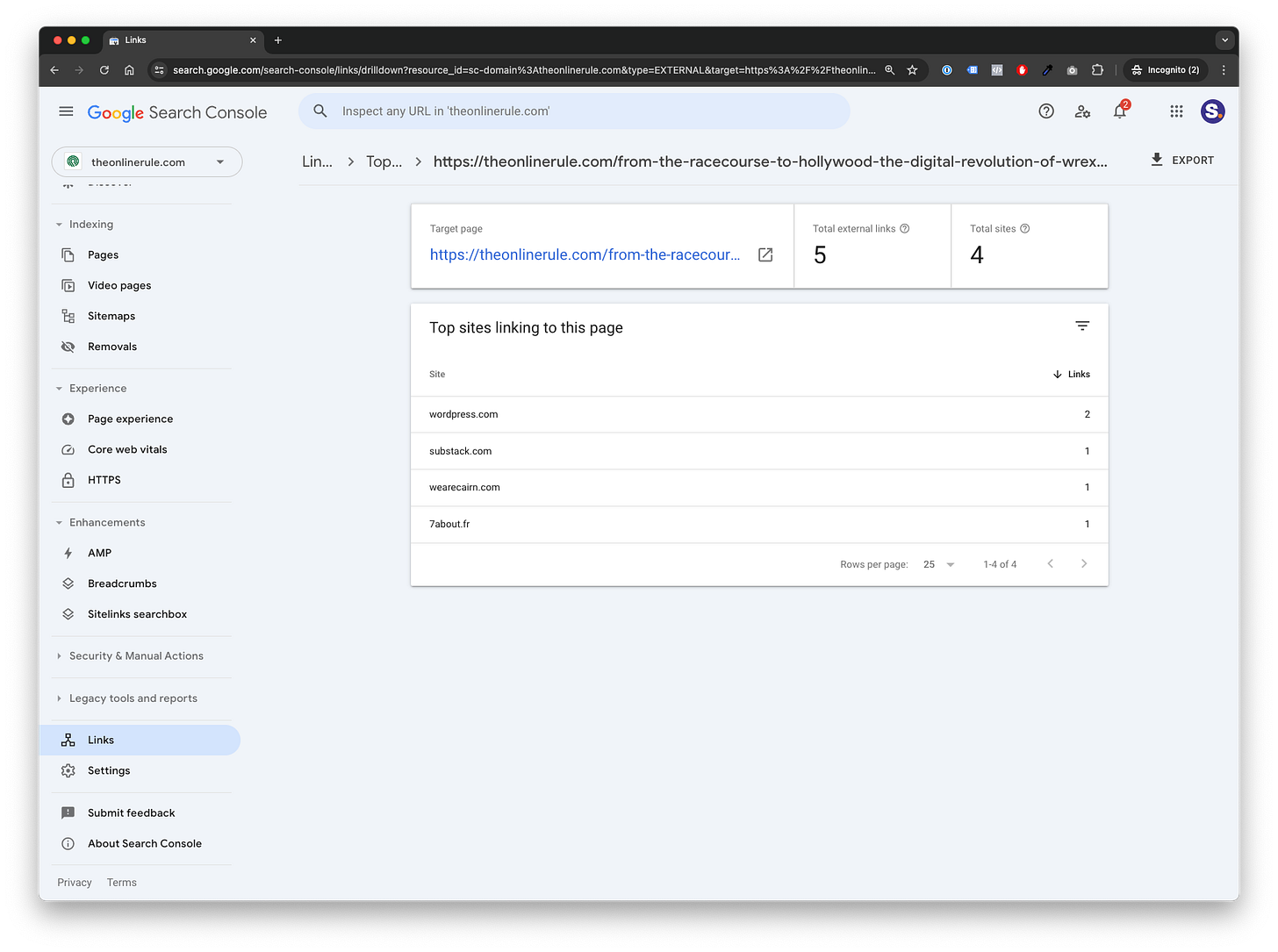Click Submit feedback
Screen dimensions: 1278x952
[131, 813]
